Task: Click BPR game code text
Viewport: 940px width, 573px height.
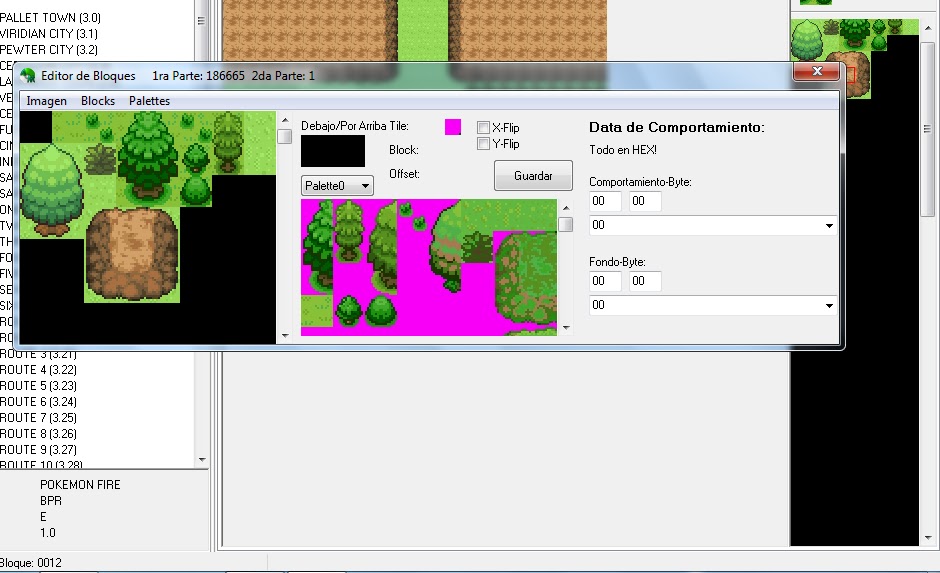Action: point(51,501)
